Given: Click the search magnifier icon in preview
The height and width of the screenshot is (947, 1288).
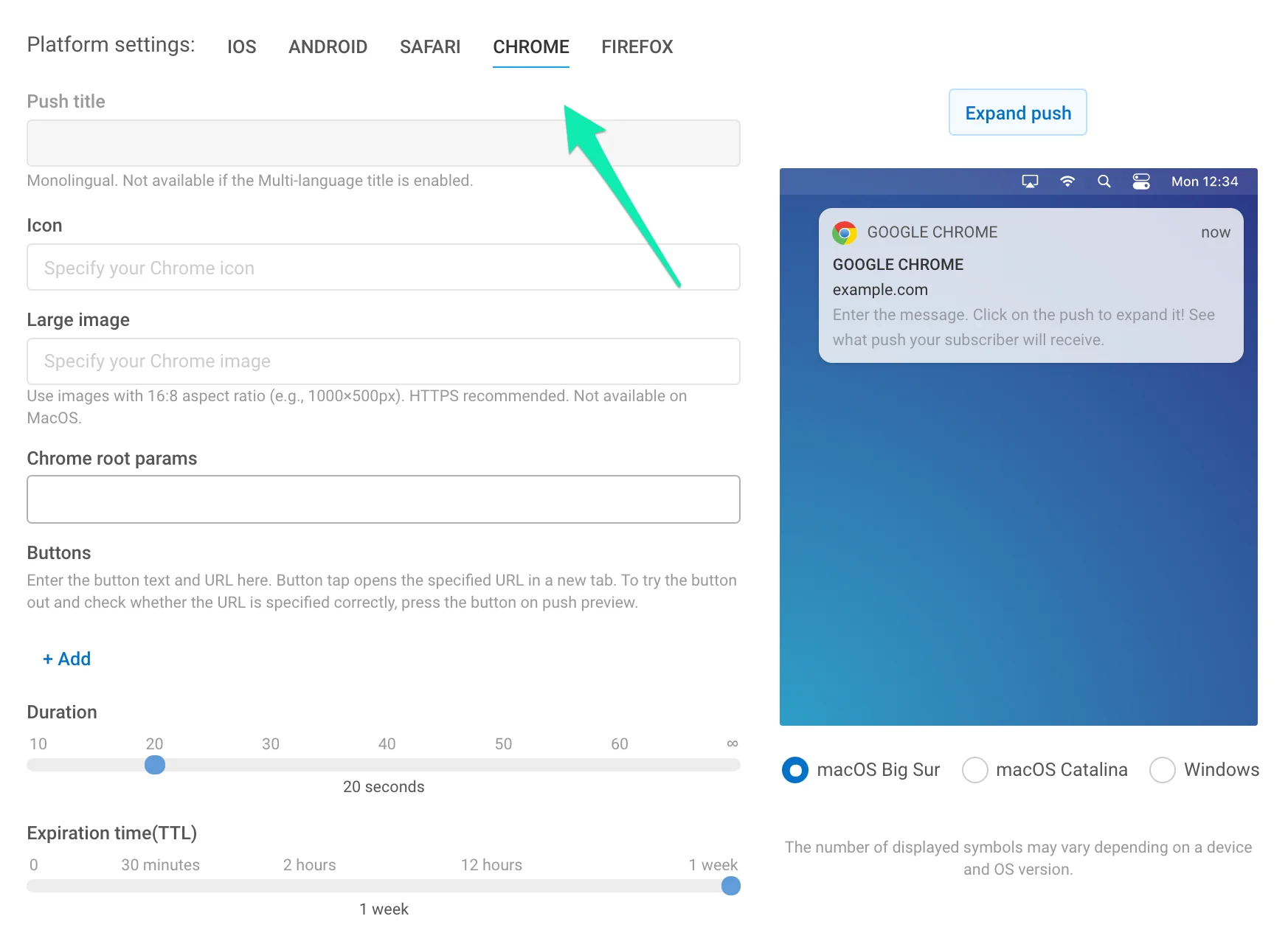Looking at the screenshot, I should pos(1104,181).
